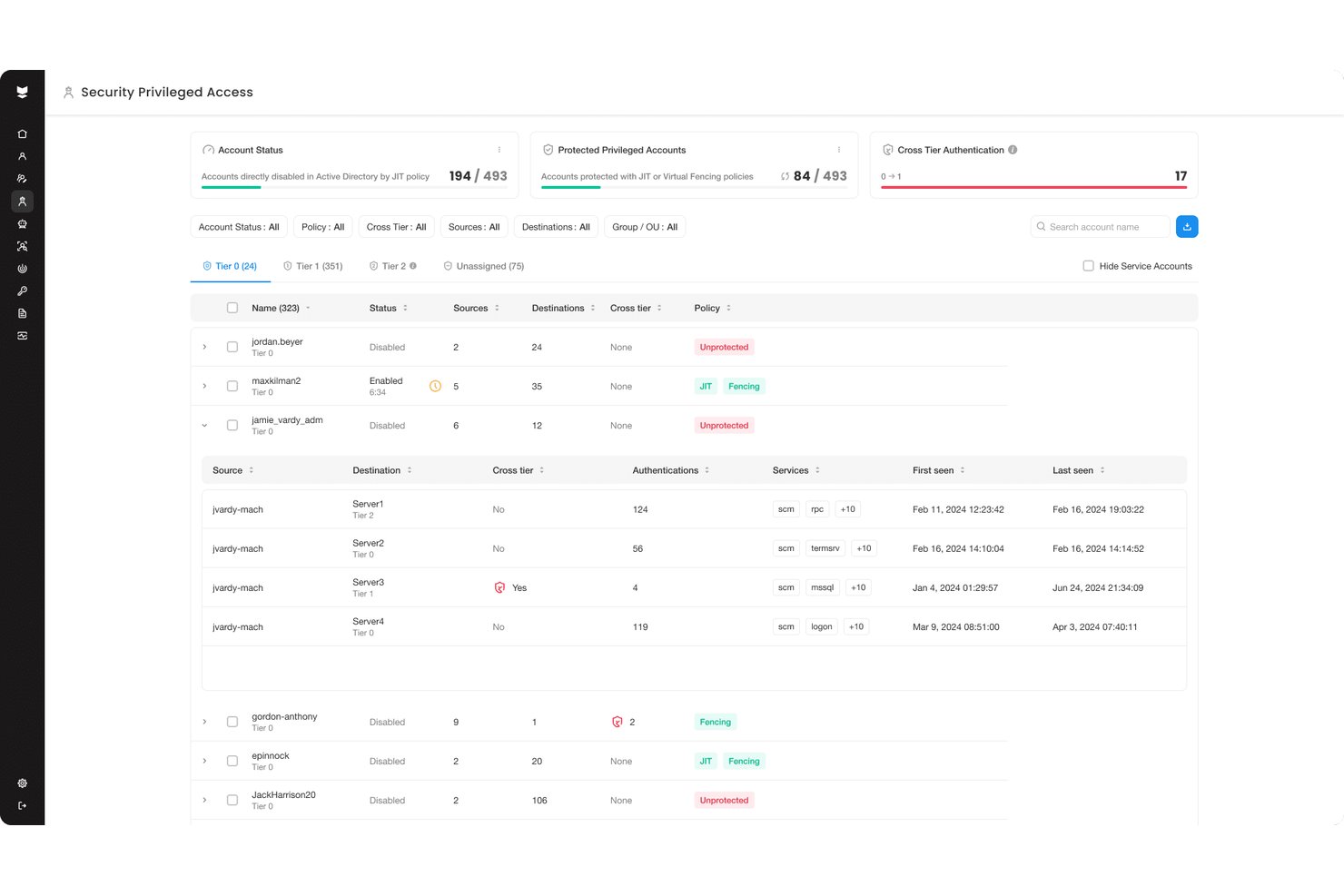Select the JackHarrison20 row checkbox
Viewport: 1344px width, 896px height.
232,800
